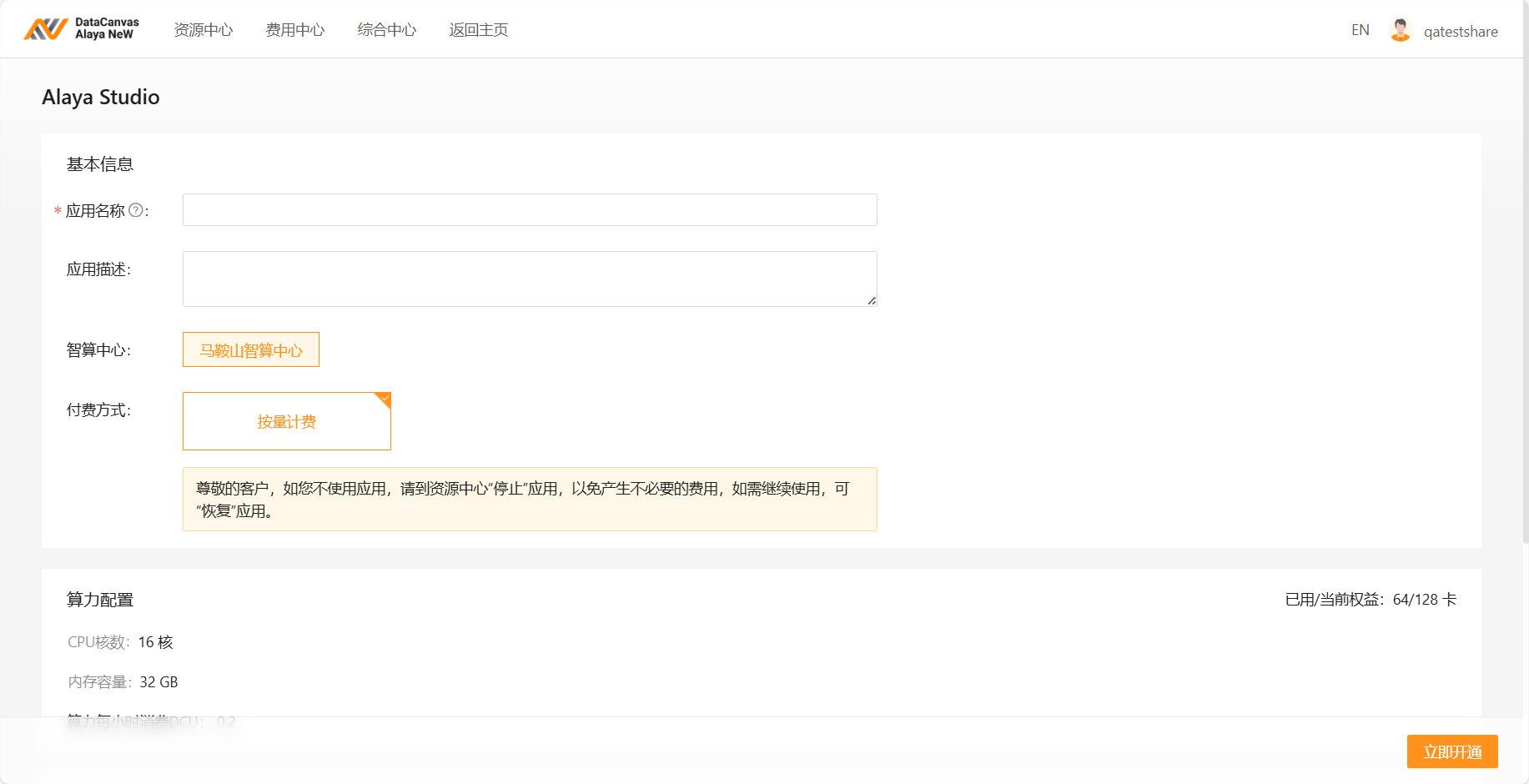The width and height of the screenshot is (1529, 784).
Task: Click the user avatar icon
Action: coord(1400,31)
